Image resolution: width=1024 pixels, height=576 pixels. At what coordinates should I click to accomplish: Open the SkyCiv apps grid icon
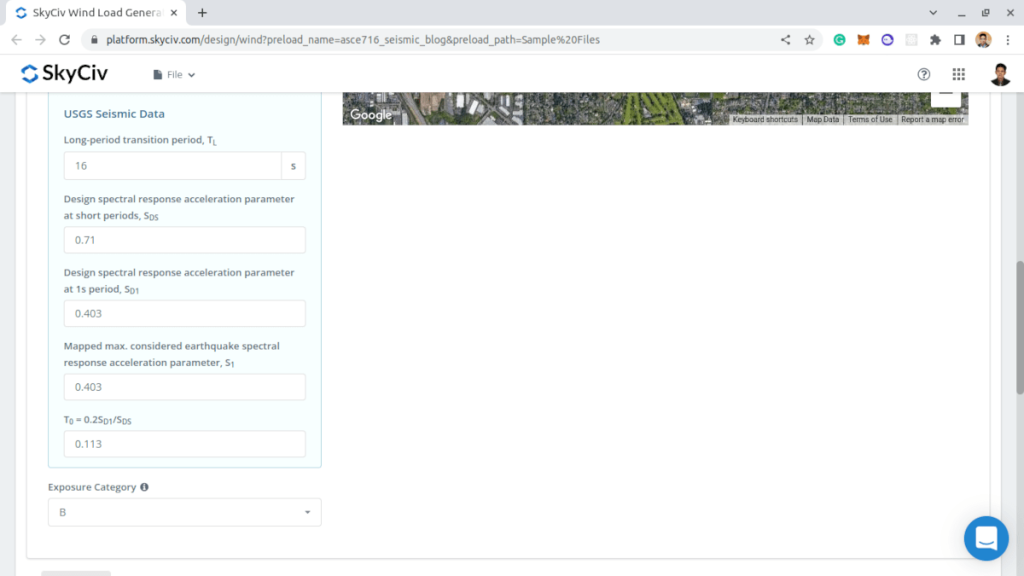click(x=958, y=74)
